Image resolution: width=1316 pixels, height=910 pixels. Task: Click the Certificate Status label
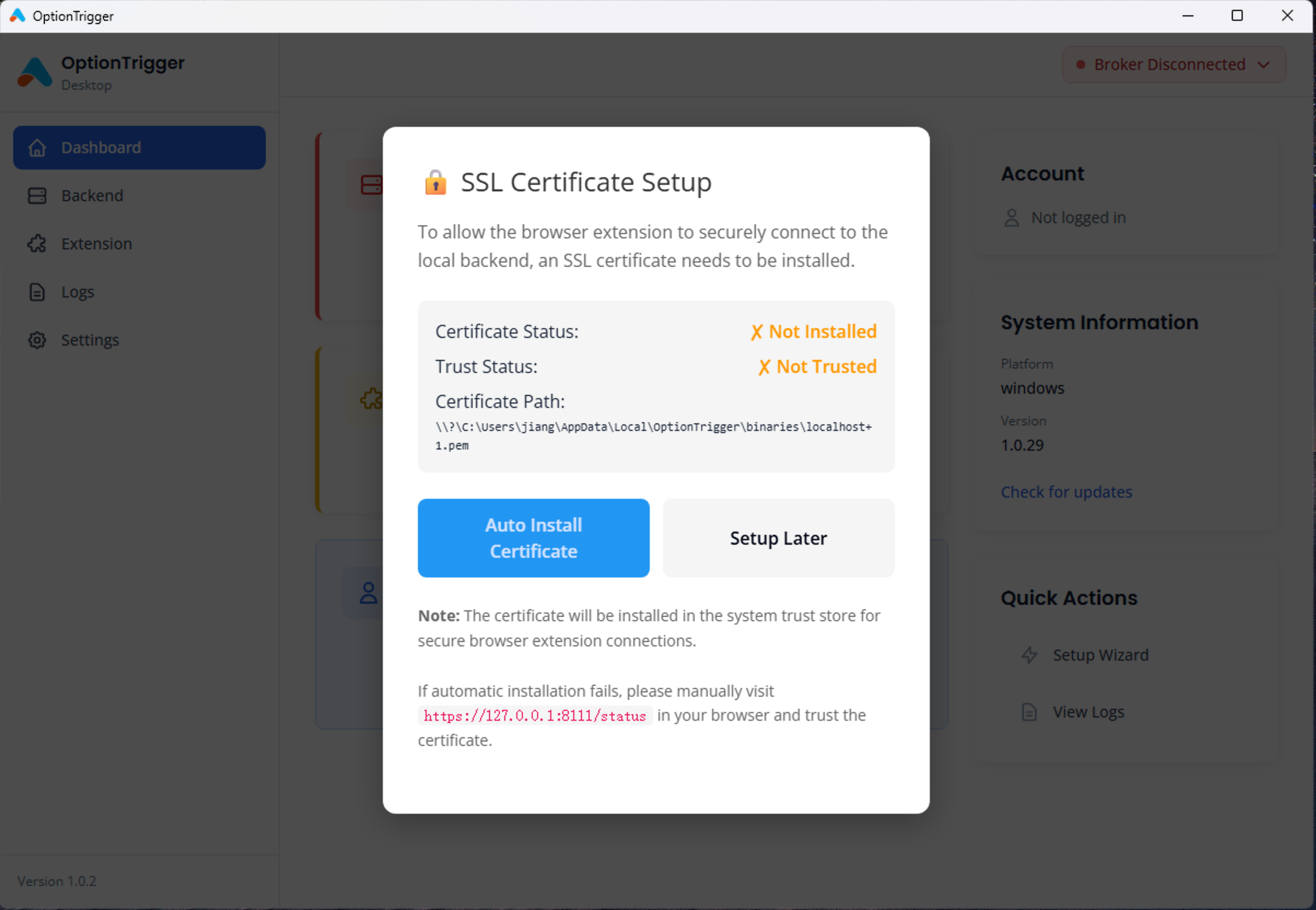(507, 331)
